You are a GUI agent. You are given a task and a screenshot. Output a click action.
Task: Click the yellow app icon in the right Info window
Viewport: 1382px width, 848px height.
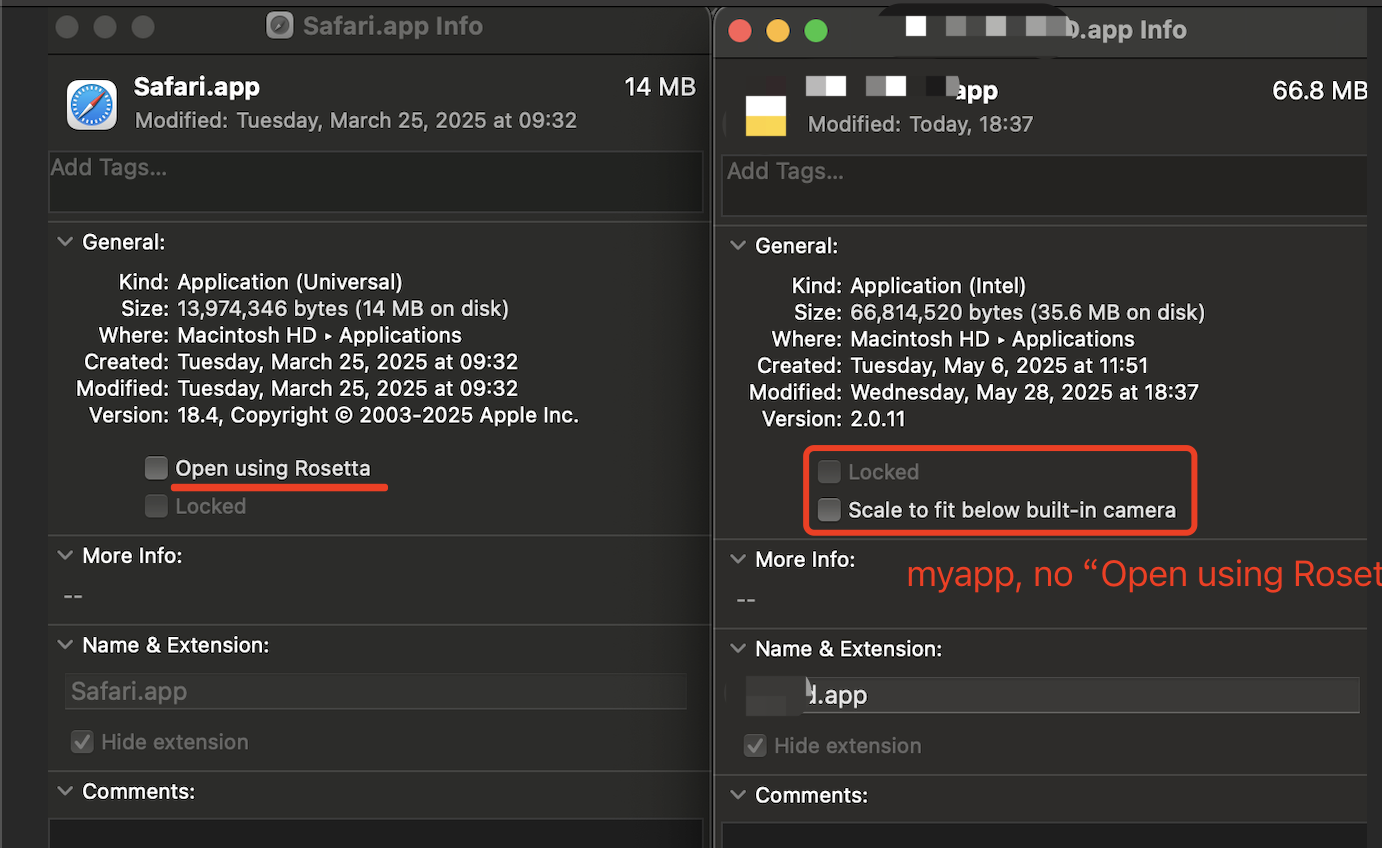(766, 116)
